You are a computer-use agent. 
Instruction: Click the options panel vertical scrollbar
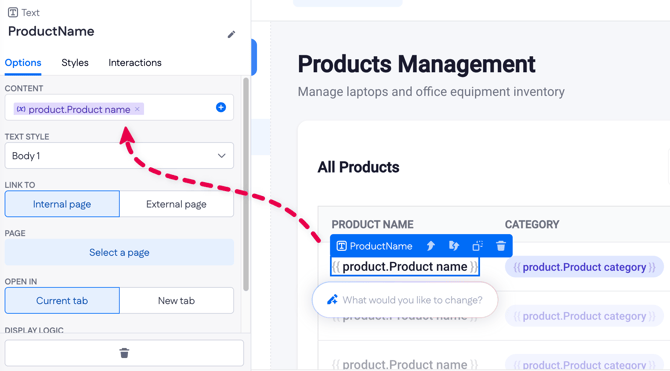(x=246, y=184)
